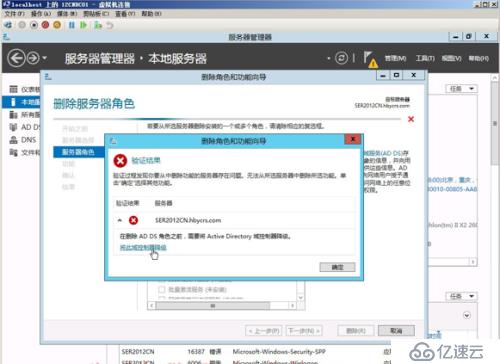Go forward in Server Manager
This screenshot has width=500, height=364.
pos(33,58)
